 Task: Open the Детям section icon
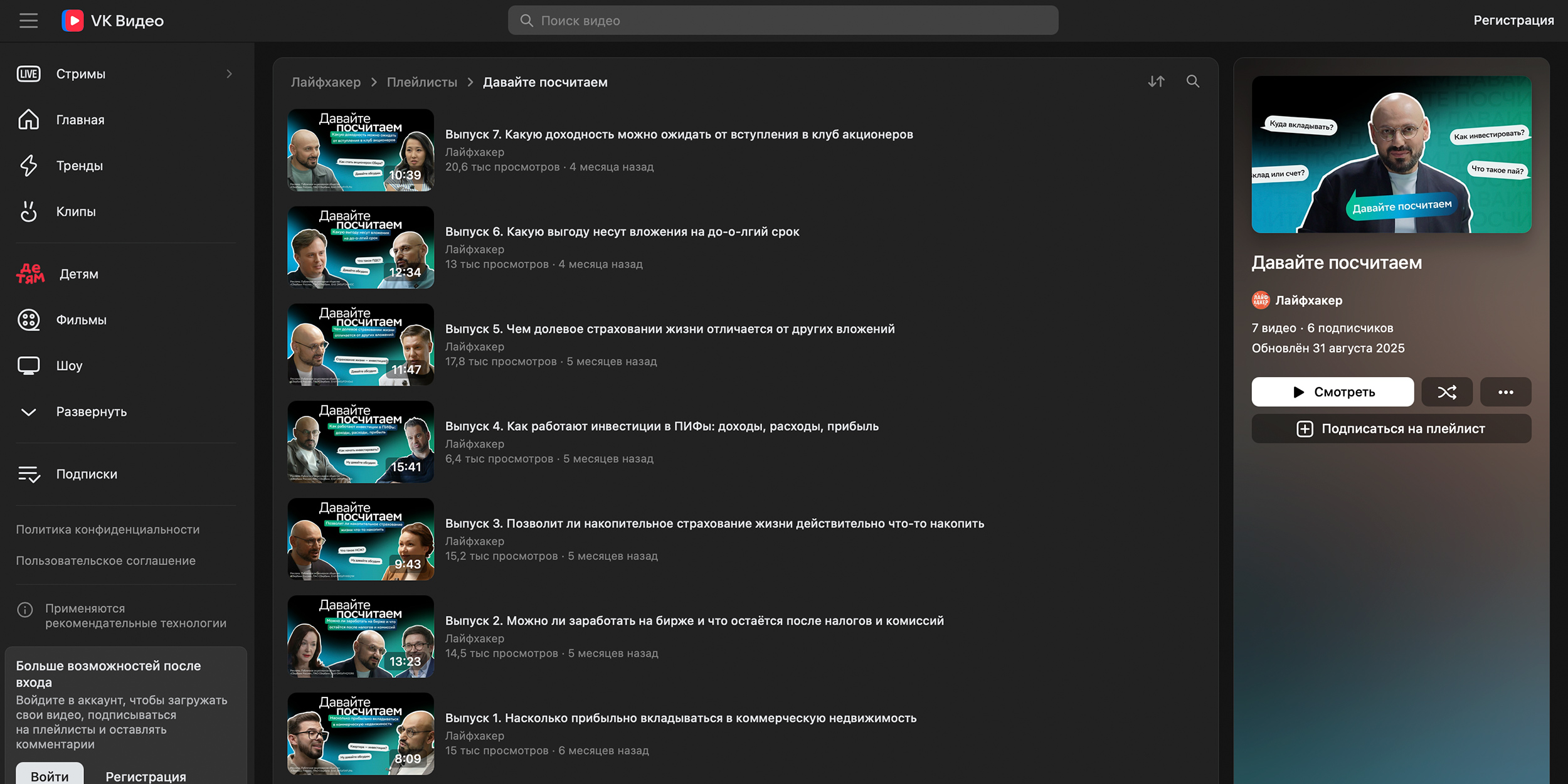pos(30,274)
